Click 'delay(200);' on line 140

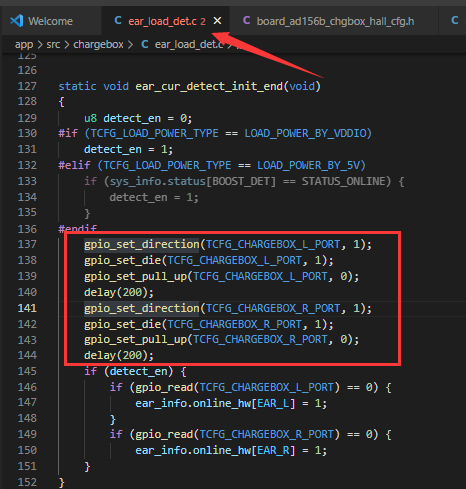tap(119, 292)
